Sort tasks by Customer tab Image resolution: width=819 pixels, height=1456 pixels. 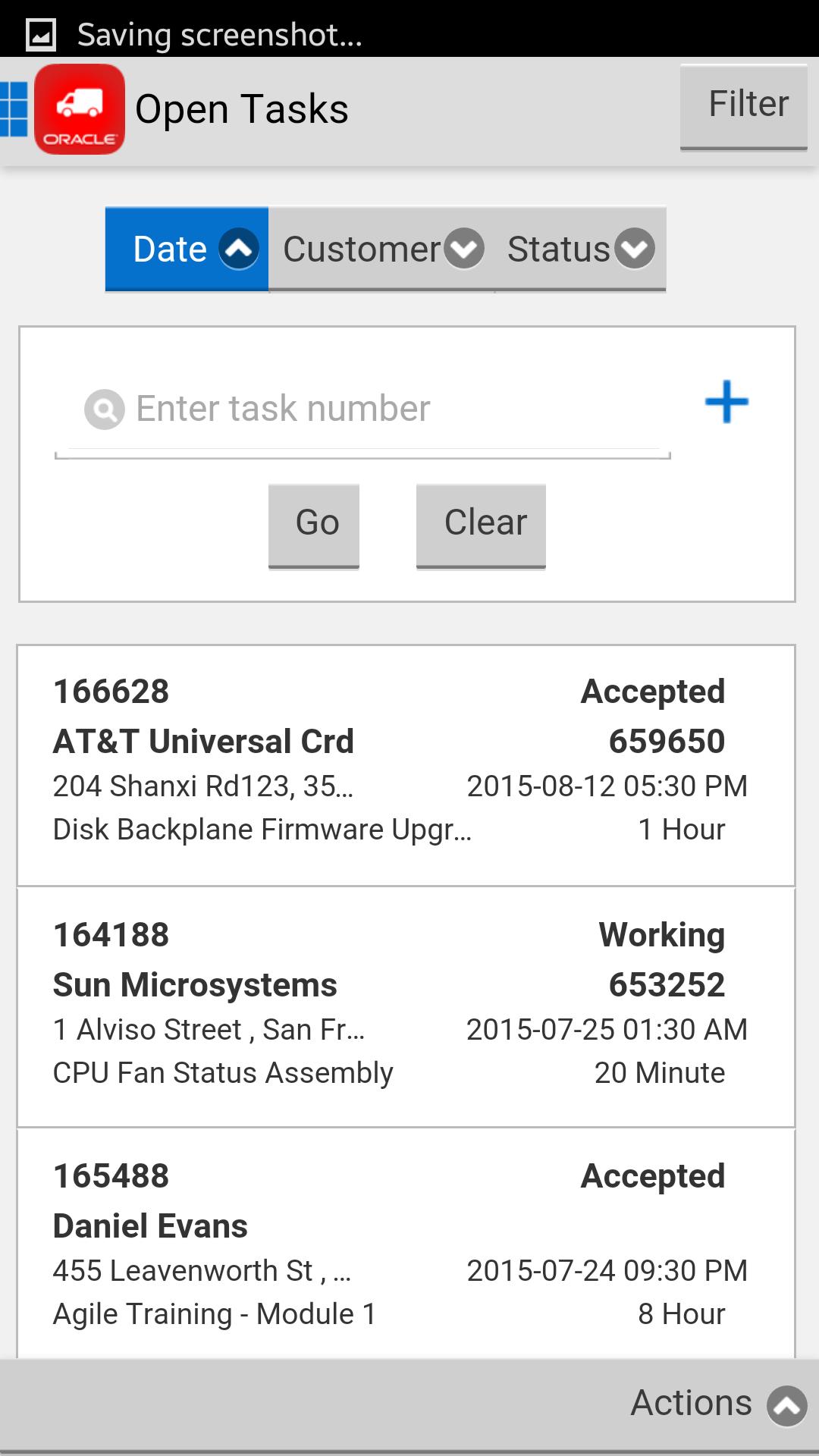pyautogui.click(x=361, y=249)
